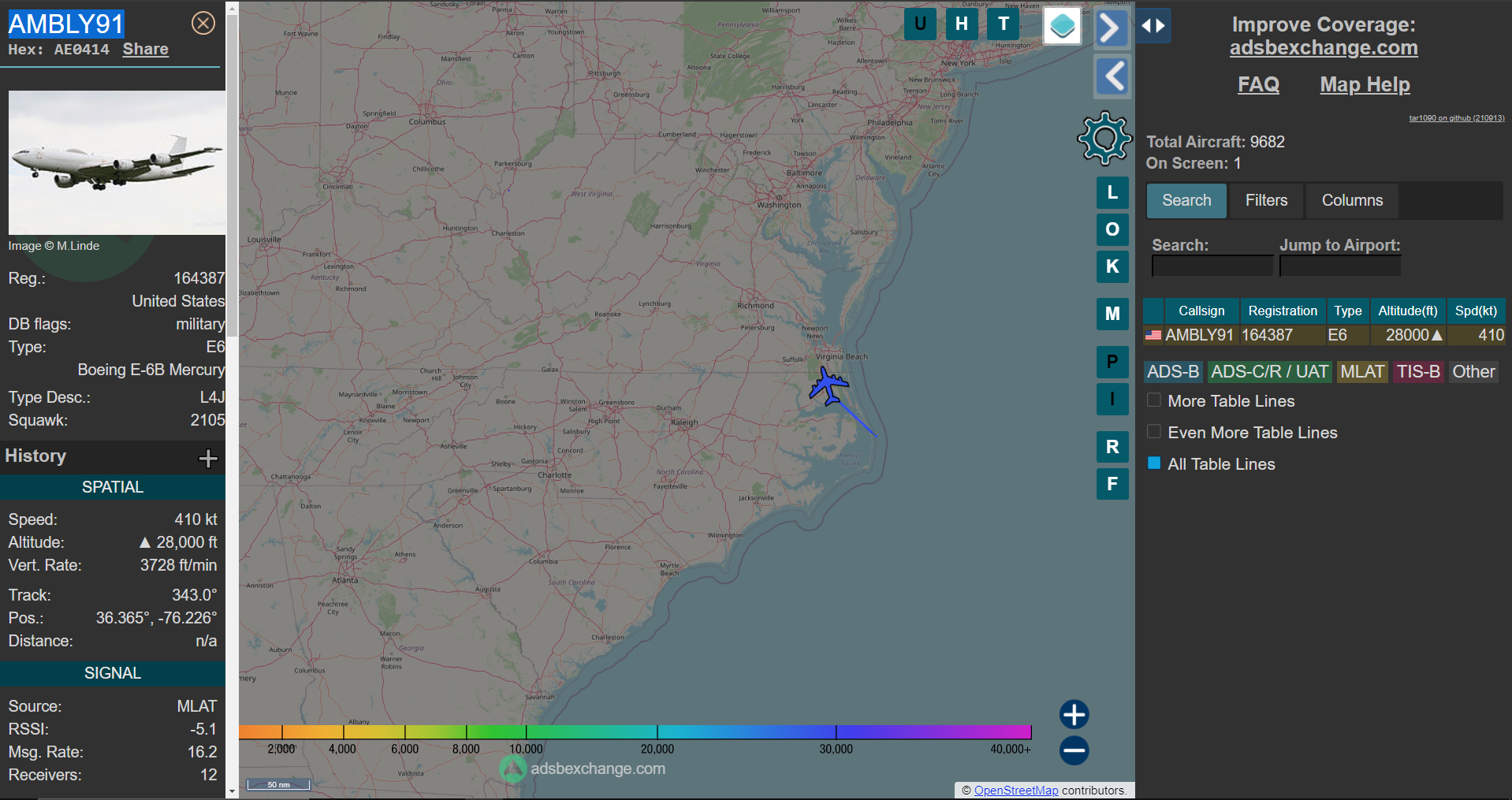Click the adsbexchange.com logo on map
Screen dimensions: 1512x800
(583, 768)
